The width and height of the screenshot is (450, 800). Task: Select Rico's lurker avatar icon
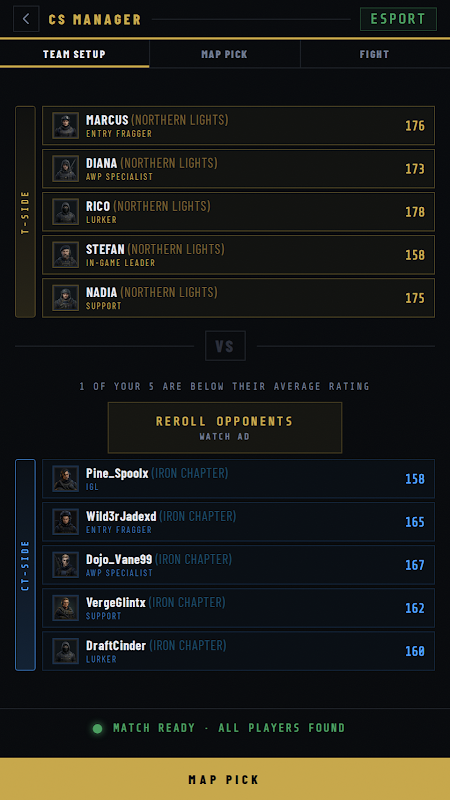66,212
